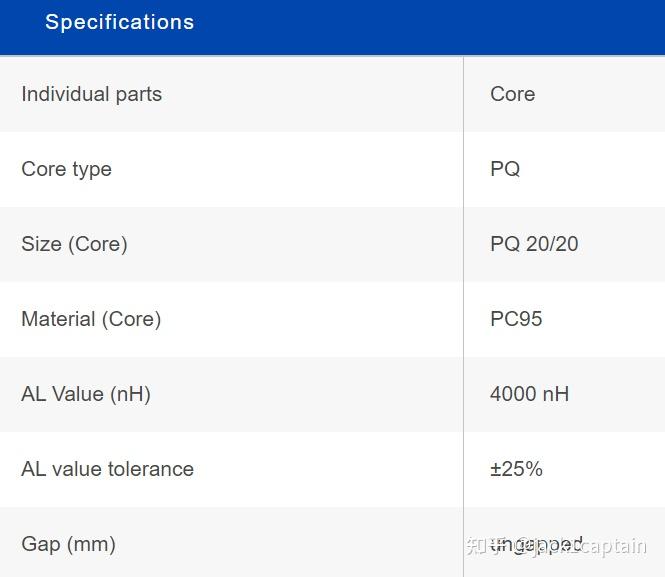
Task: Select the "Core type" row label
Action: coord(66,169)
